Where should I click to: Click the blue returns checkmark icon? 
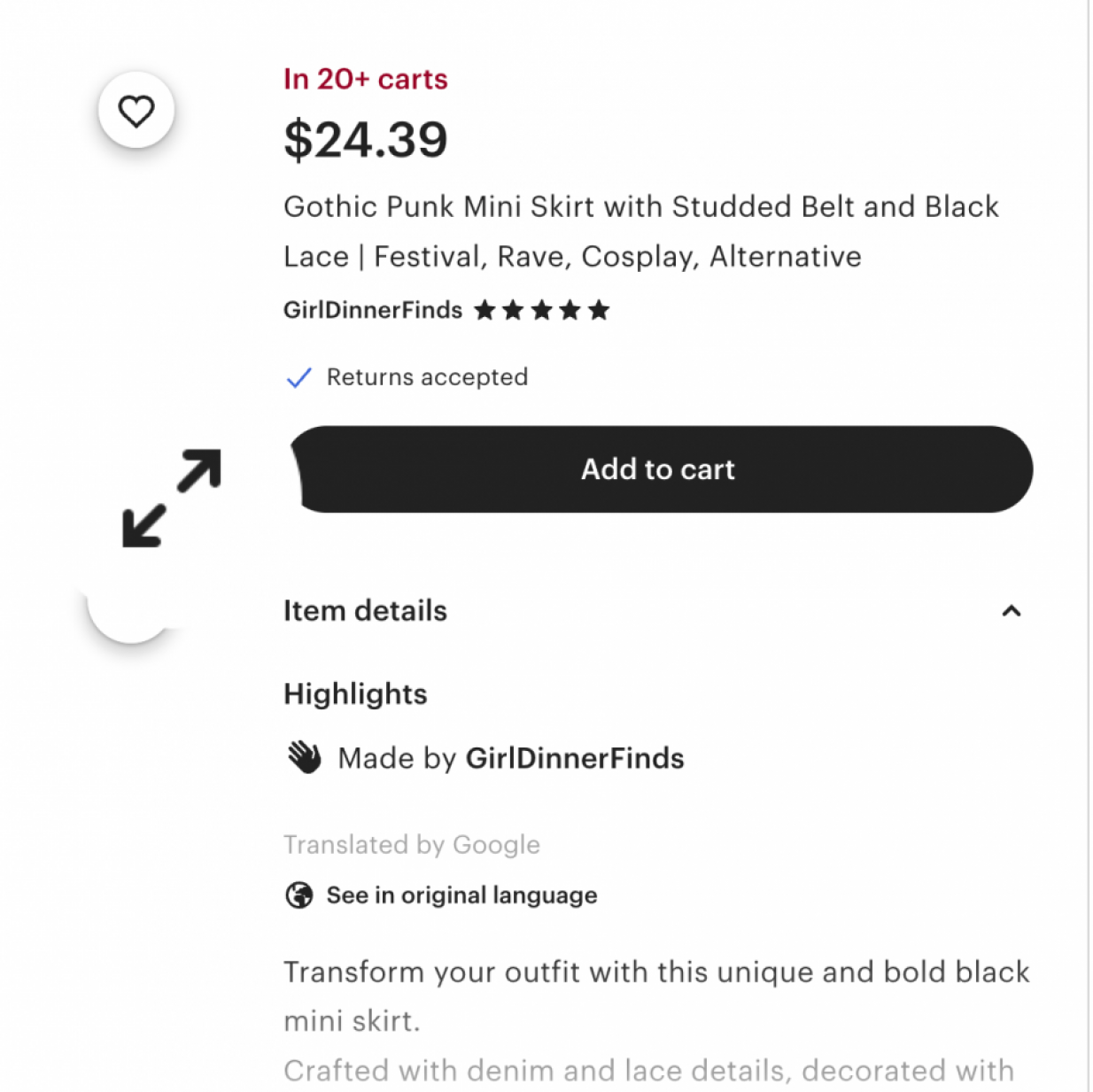point(299,378)
